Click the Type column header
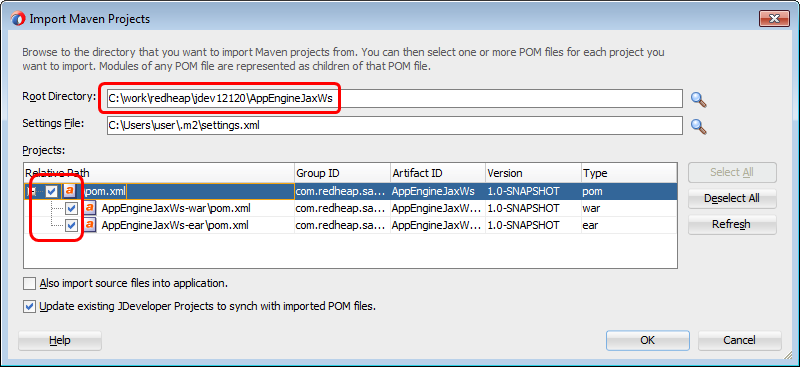The height and width of the screenshot is (367, 800). tap(629, 173)
